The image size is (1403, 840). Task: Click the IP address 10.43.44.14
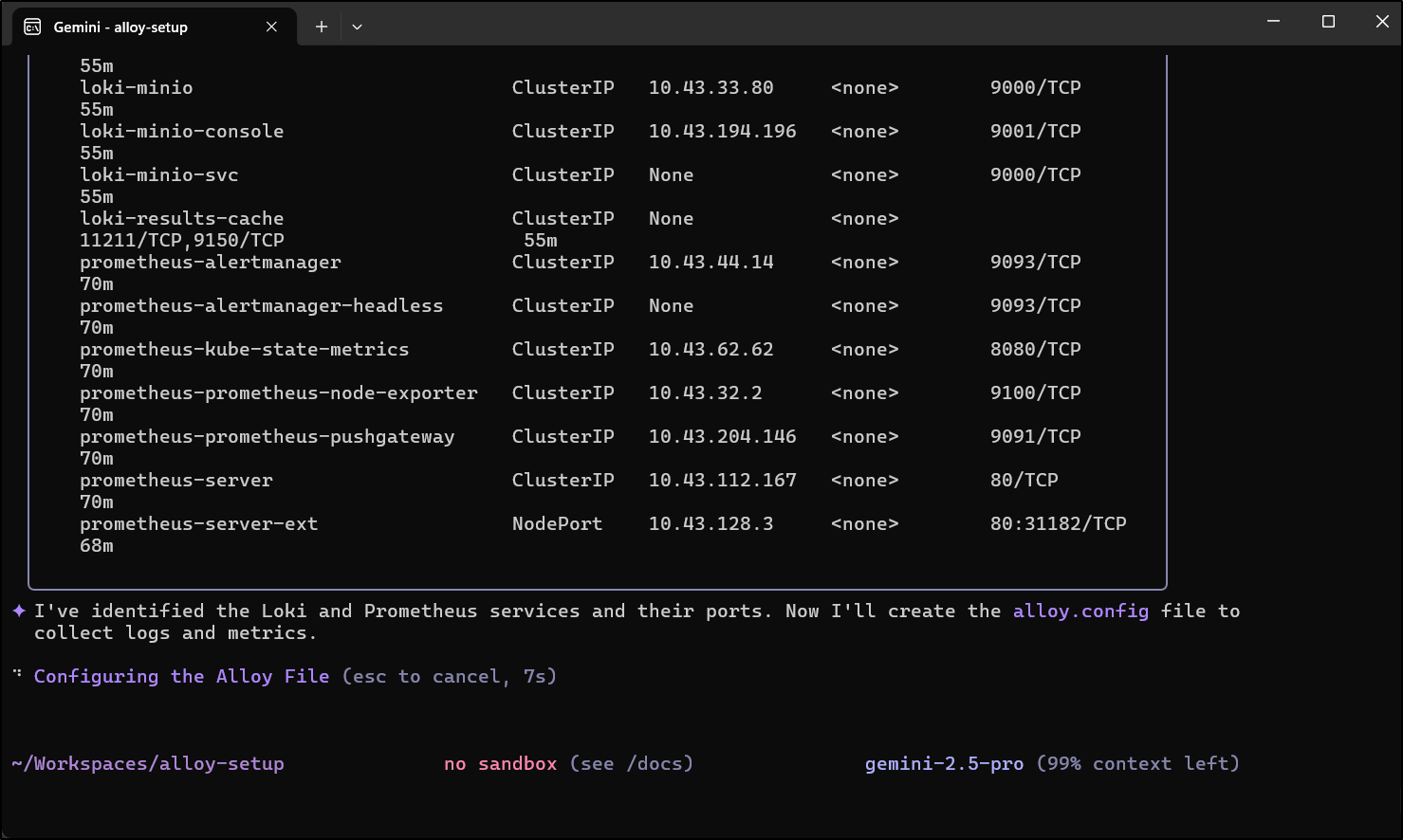tap(711, 263)
